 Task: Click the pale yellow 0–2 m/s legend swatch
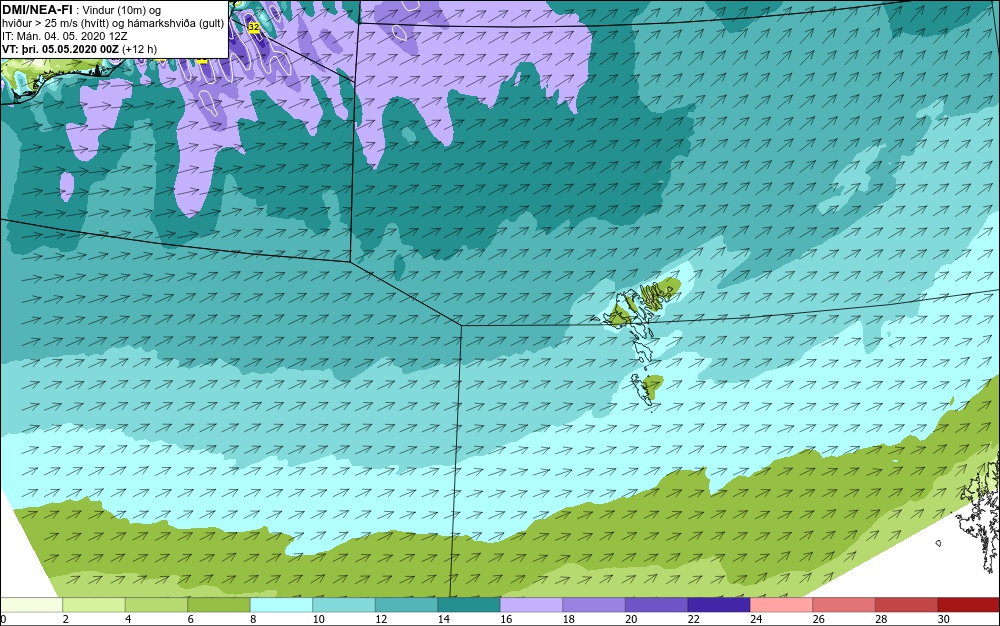click(31, 605)
